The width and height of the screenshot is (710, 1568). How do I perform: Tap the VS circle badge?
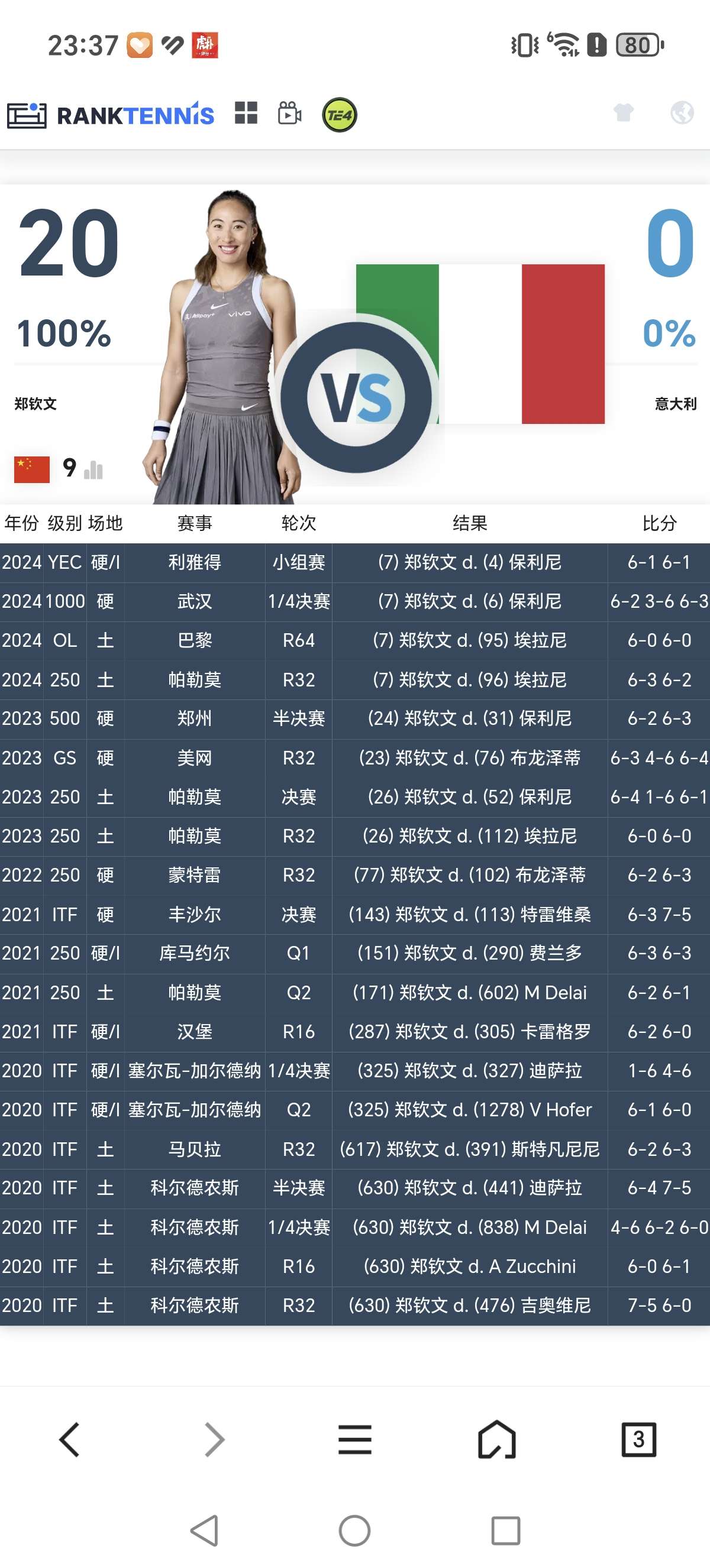(x=356, y=397)
